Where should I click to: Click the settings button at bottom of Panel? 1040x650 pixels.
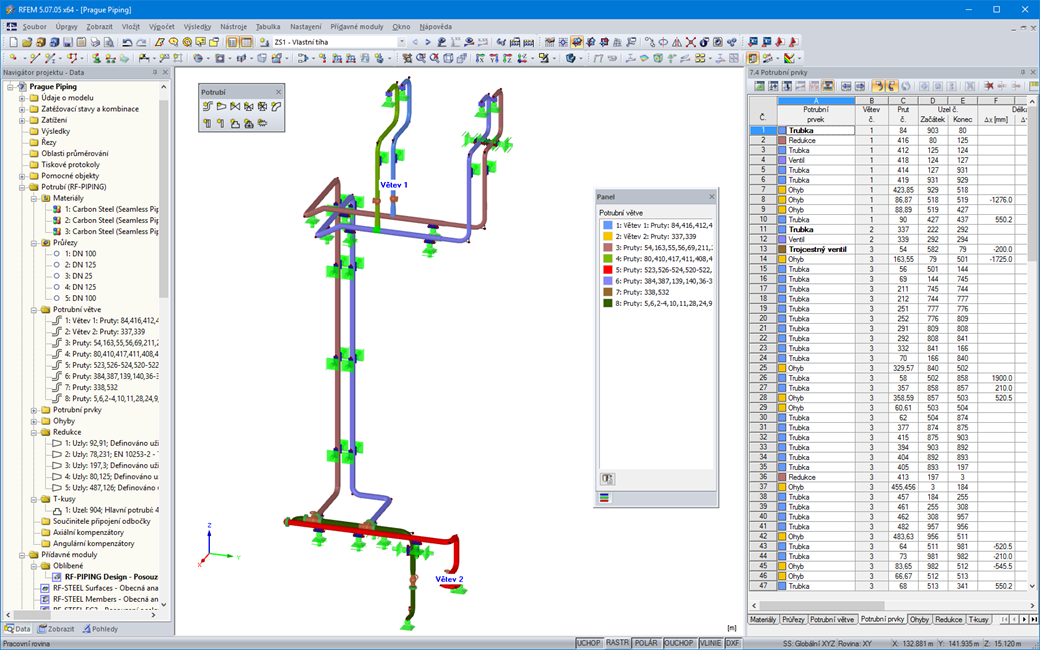tap(608, 479)
